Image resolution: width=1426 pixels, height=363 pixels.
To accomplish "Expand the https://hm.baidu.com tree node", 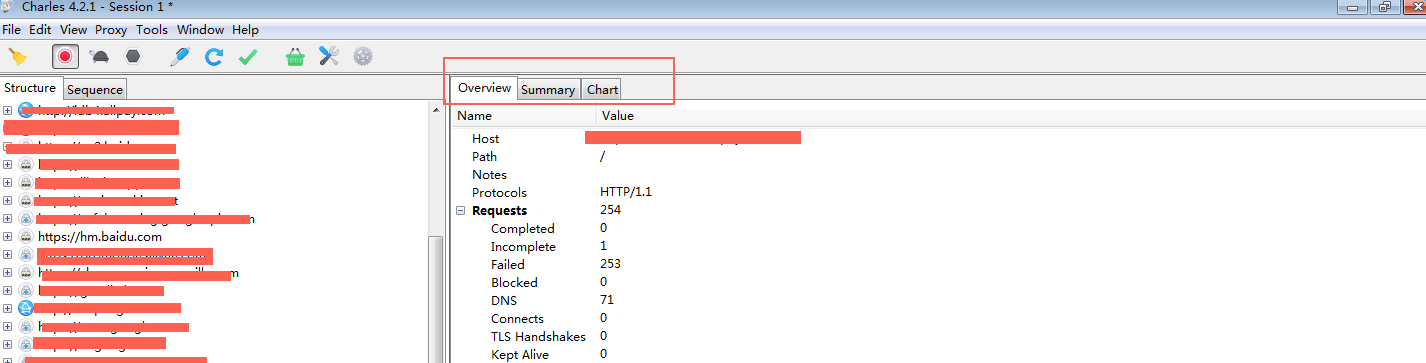I will [7, 237].
